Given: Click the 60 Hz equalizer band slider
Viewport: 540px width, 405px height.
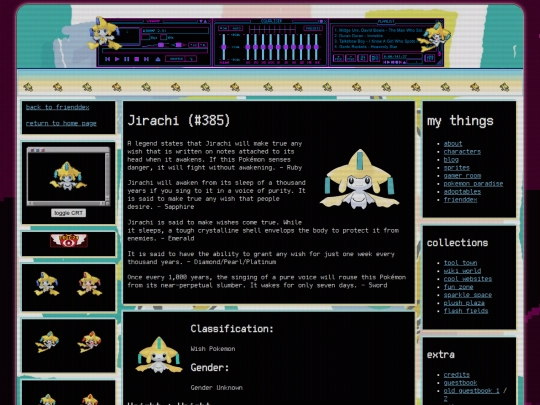Looking at the screenshot, I should tap(248, 47).
